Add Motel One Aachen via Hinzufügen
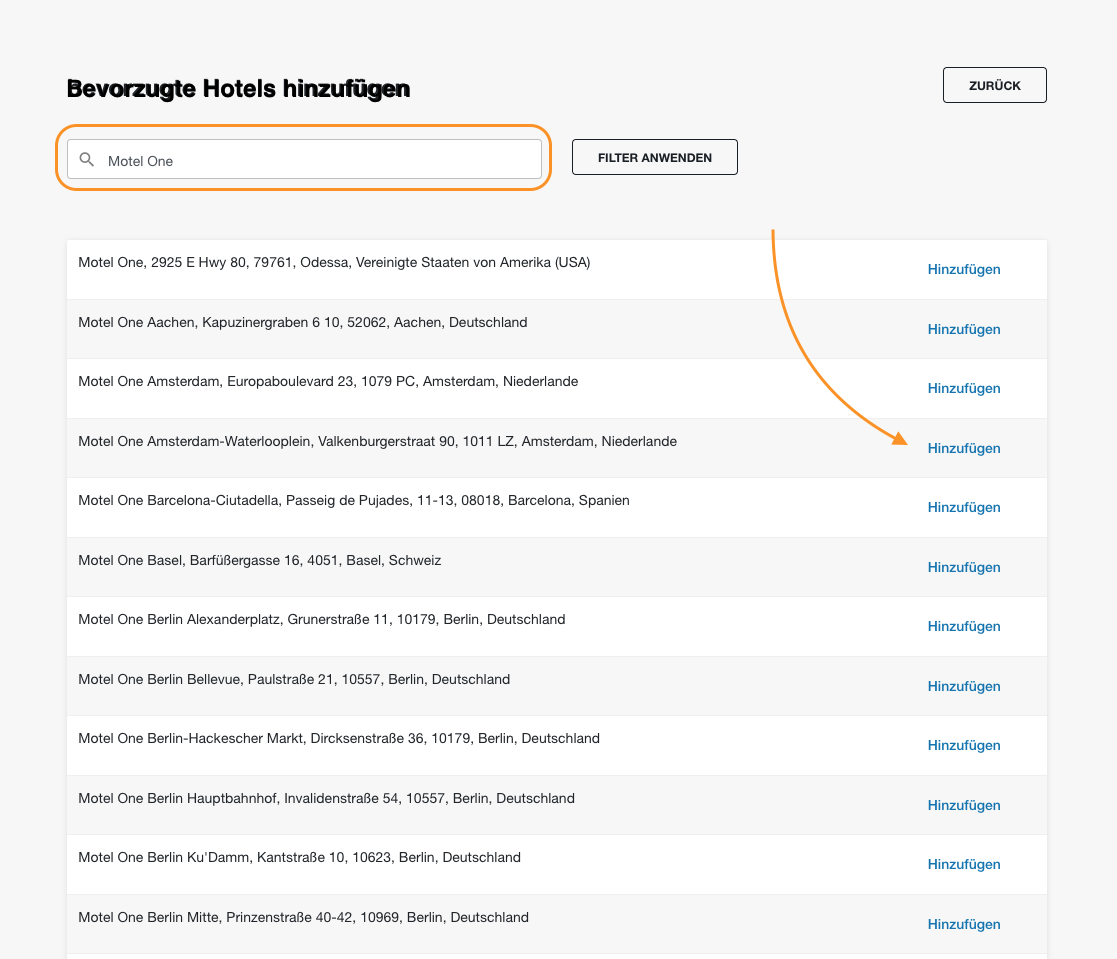1117x959 pixels. pos(964,329)
